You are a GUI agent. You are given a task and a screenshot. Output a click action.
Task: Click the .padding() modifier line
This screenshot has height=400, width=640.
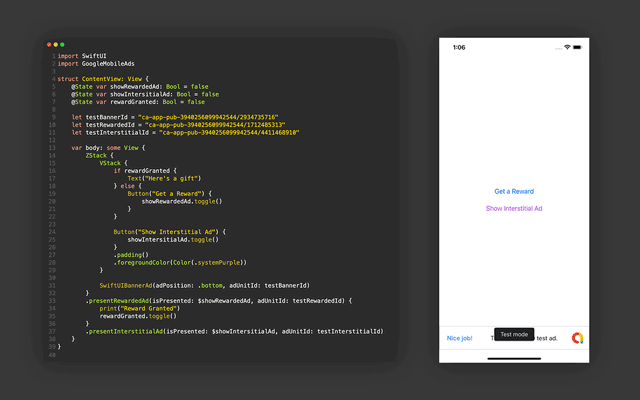pyautogui.click(x=131, y=255)
